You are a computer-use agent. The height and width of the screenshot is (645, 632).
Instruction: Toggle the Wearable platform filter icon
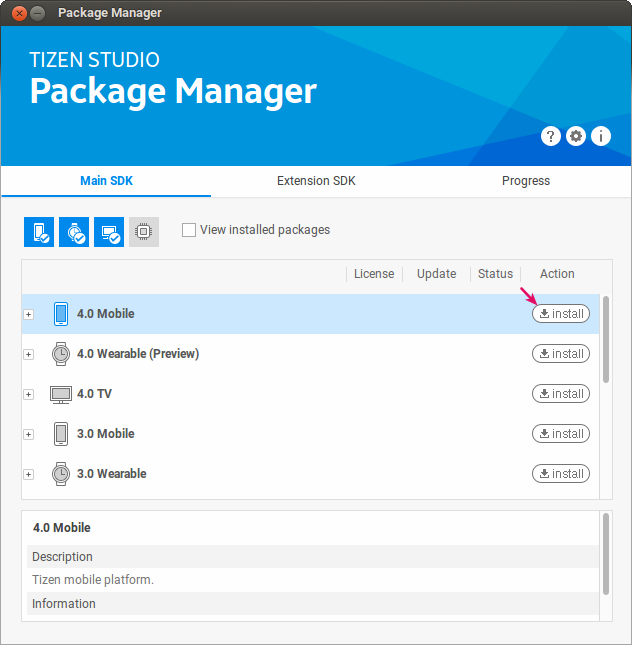click(74, 232)
